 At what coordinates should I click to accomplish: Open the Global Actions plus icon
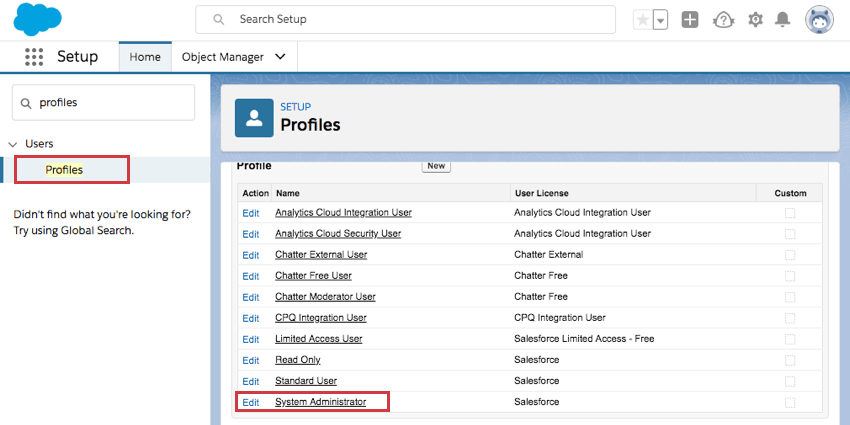pos(690,20)
